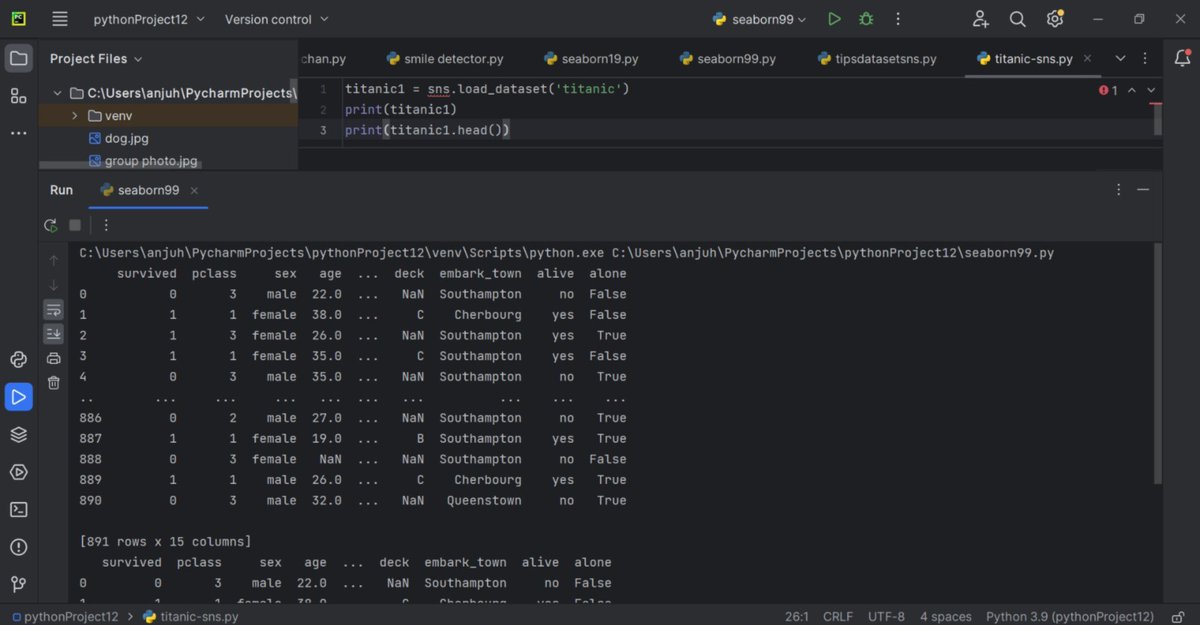The width and height of the screenshot is (1200, 625).
Task: Open Run tool window sidebar icon
Action: tap(18, 397)
